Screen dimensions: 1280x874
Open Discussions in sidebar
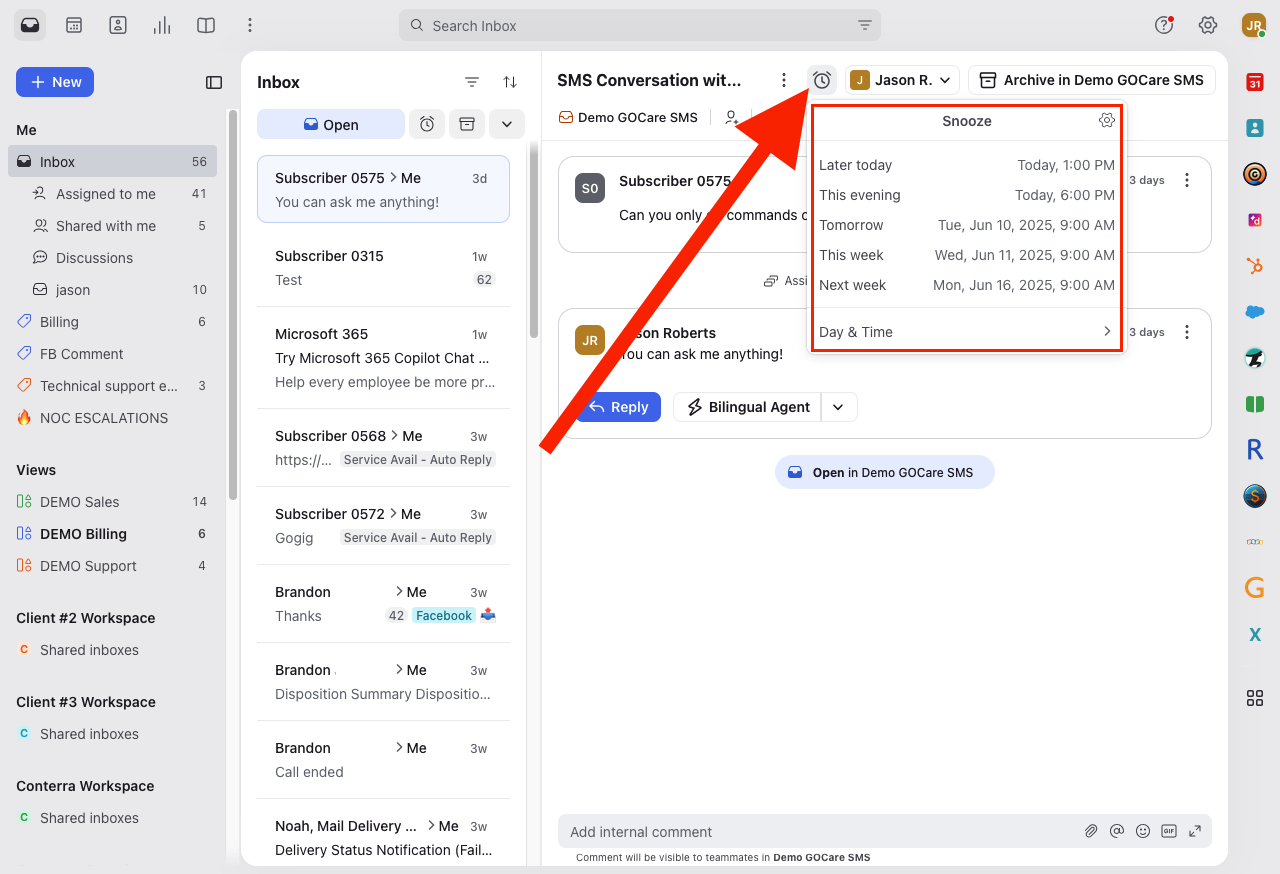coord(112,258)
